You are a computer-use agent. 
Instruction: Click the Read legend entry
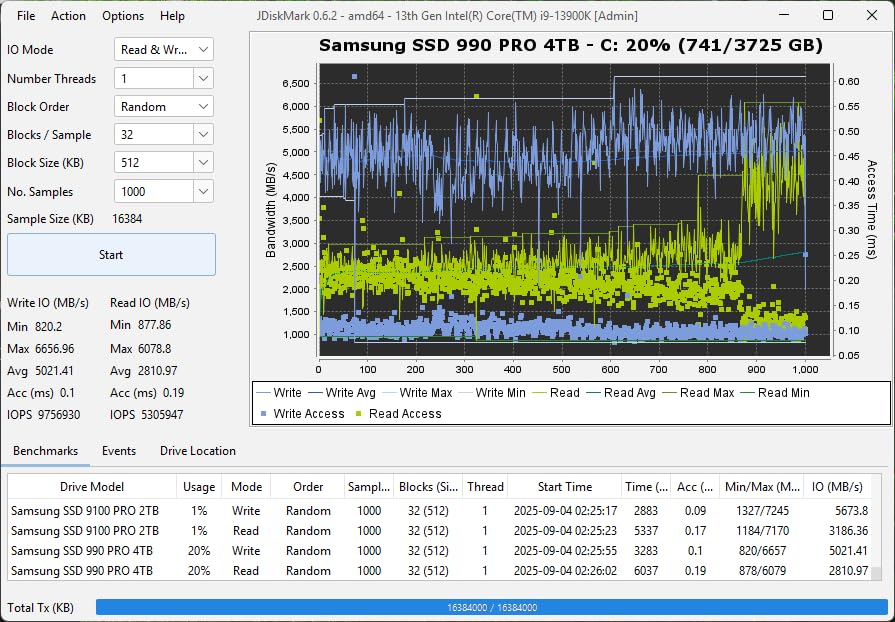tap(556, 393)
